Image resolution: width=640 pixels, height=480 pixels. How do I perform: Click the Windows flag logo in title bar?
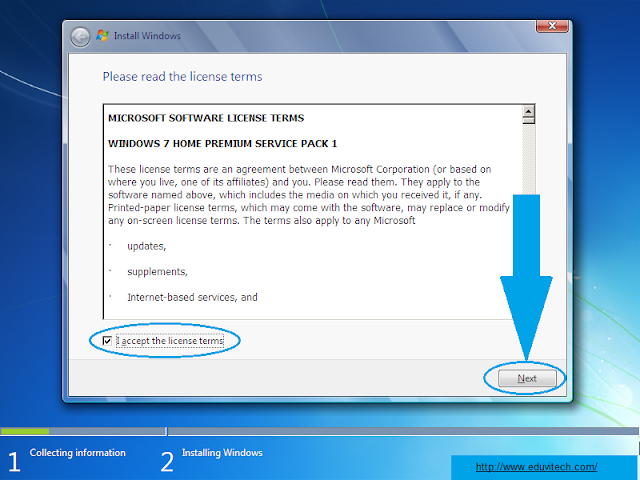(x=102, y=36)
